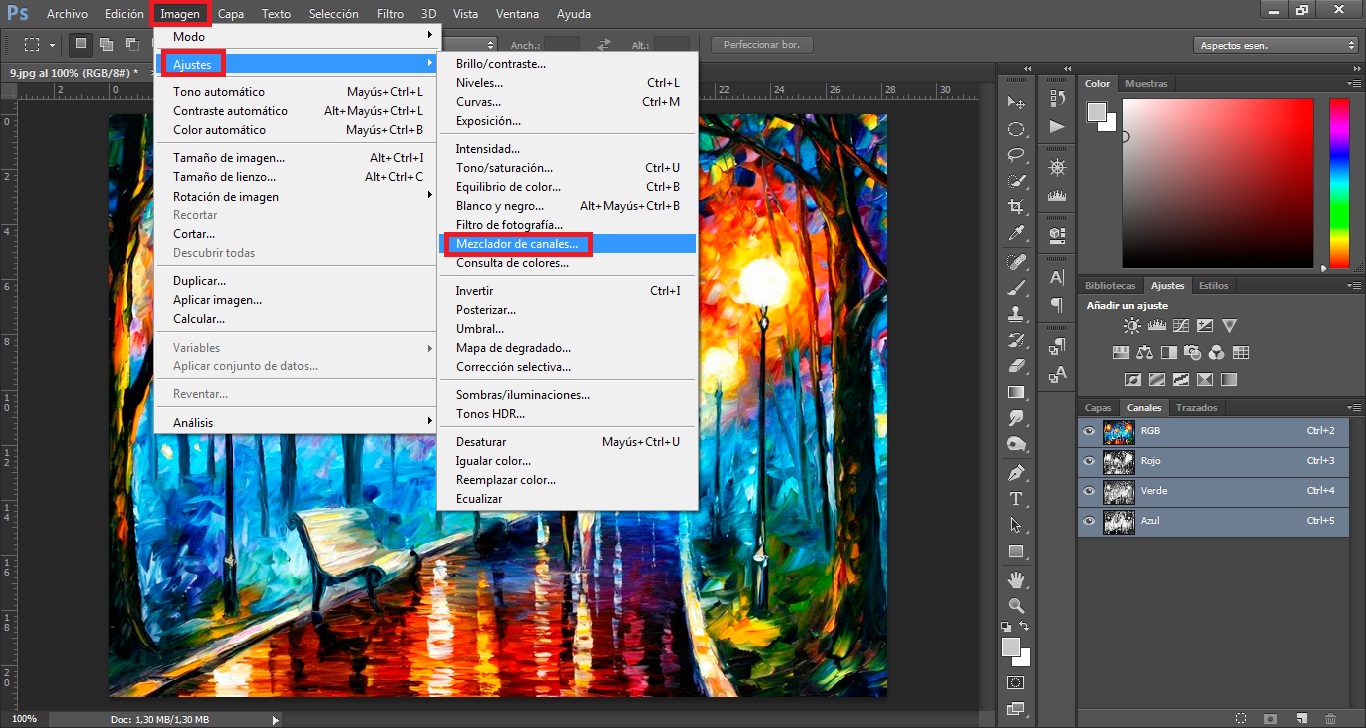
Task: Hide the Verde channel eye icon
Action: [1089, 492]
